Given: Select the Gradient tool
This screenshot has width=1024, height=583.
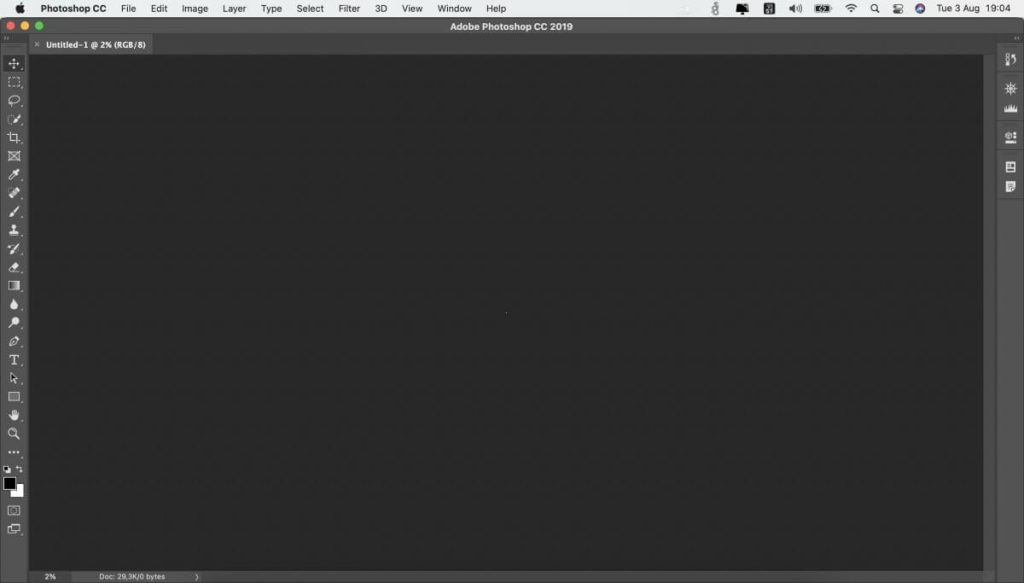Looking at the screenshot, I should pyautogui.click(x=14, y=285).
